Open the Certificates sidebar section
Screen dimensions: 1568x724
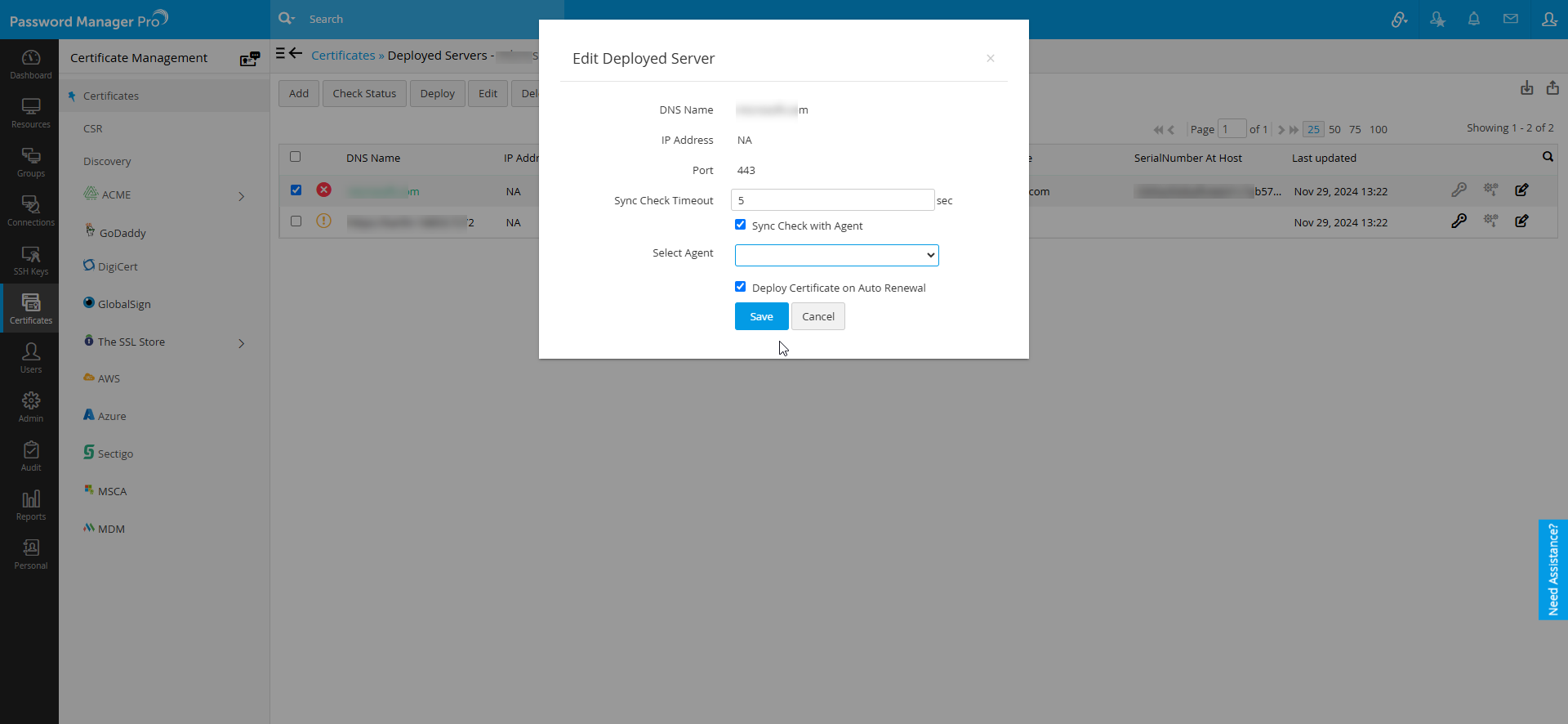pyautogui.click(x=30, y=308)
